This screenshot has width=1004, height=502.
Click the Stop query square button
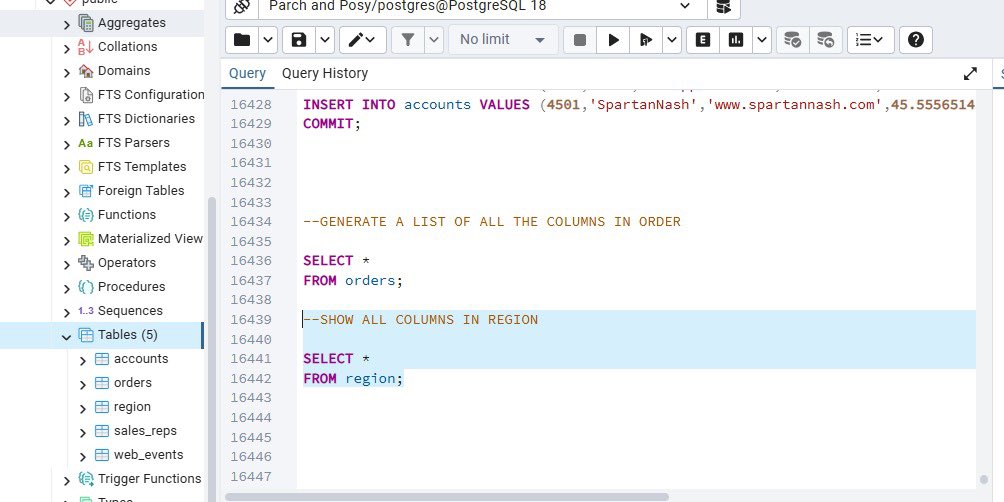coord(579,40)
